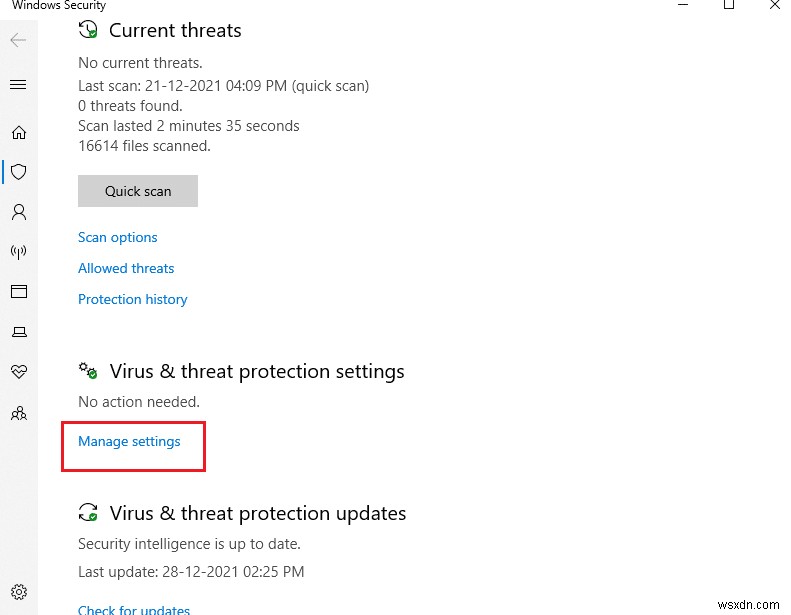Click the Current threats heading icon
The width and height of the screenshot is (791, 615).
click(89, 31)
